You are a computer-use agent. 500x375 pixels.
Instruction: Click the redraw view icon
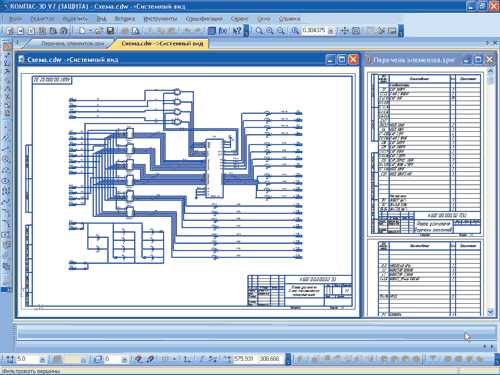coord(356,31)
